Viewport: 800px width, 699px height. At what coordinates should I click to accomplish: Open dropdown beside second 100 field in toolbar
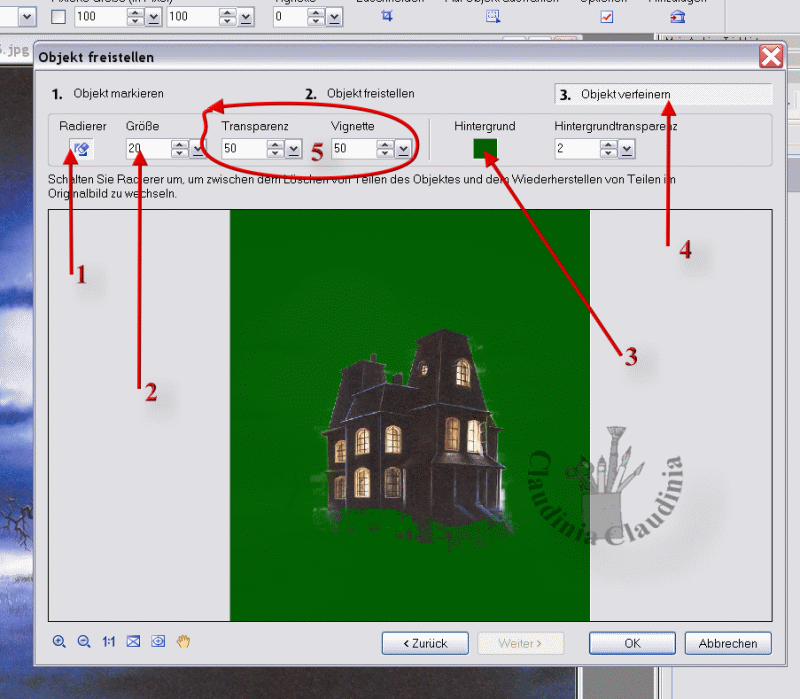[246, 17]
